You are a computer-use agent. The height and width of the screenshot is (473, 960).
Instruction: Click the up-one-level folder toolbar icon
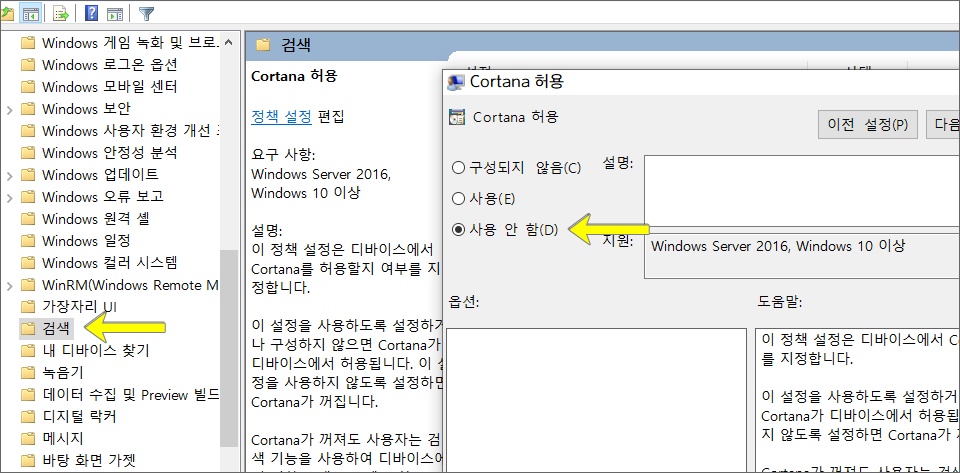pos(6,13)
